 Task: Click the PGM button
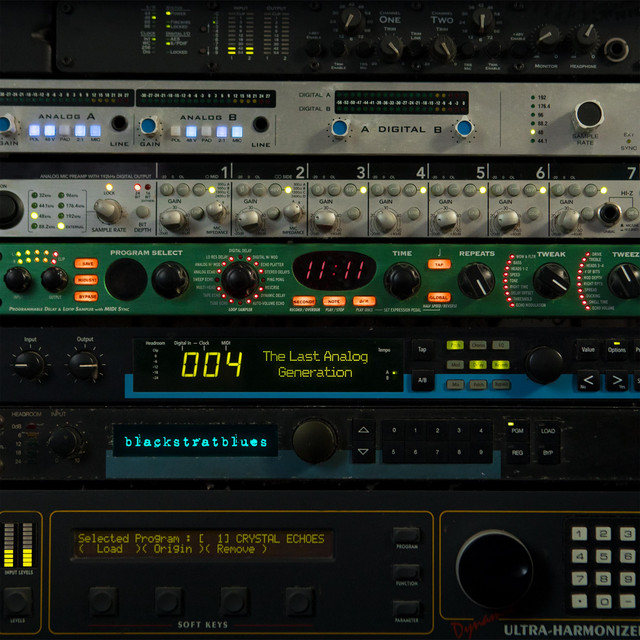pos(518,431)
